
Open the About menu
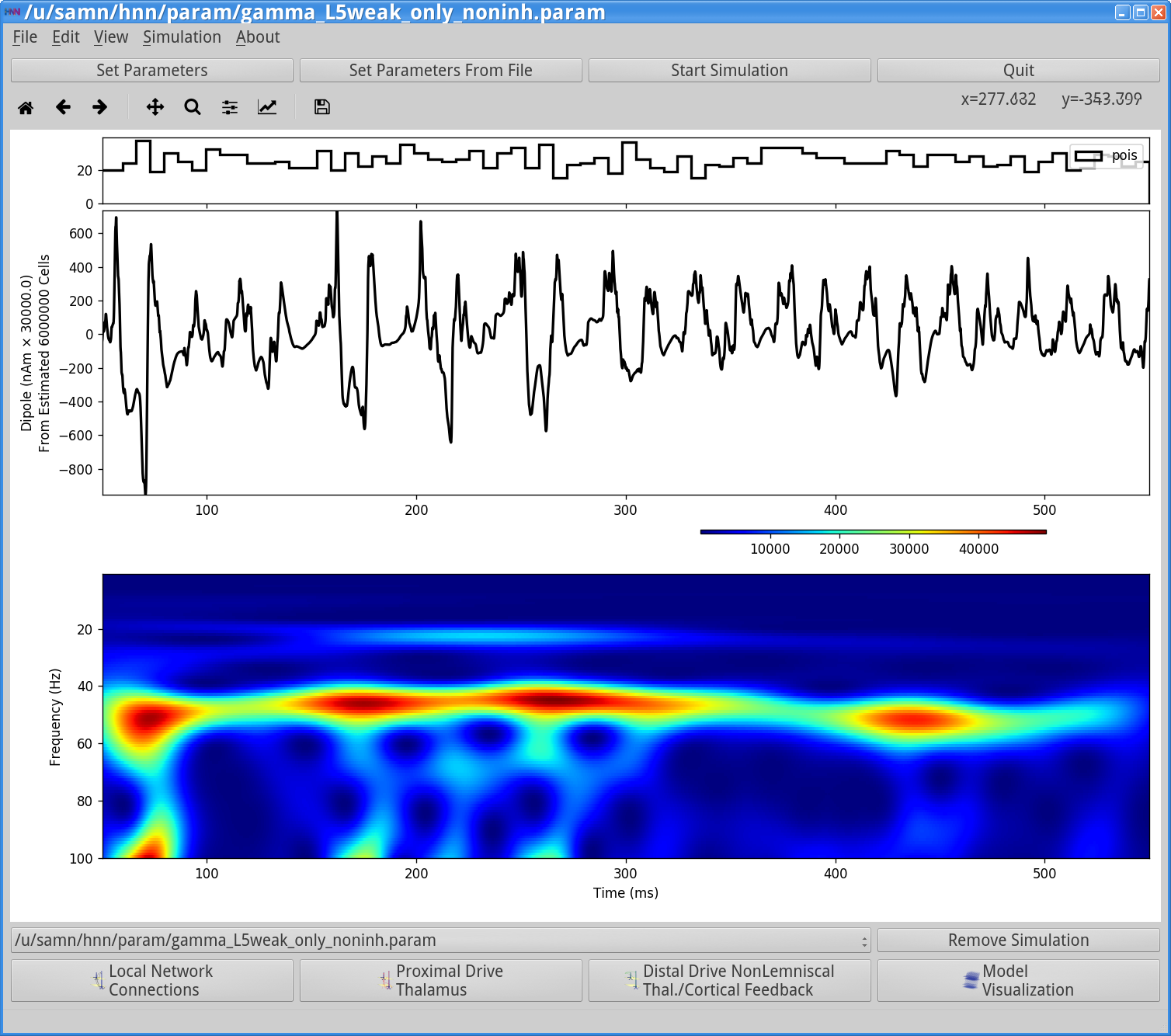[258, 37]
